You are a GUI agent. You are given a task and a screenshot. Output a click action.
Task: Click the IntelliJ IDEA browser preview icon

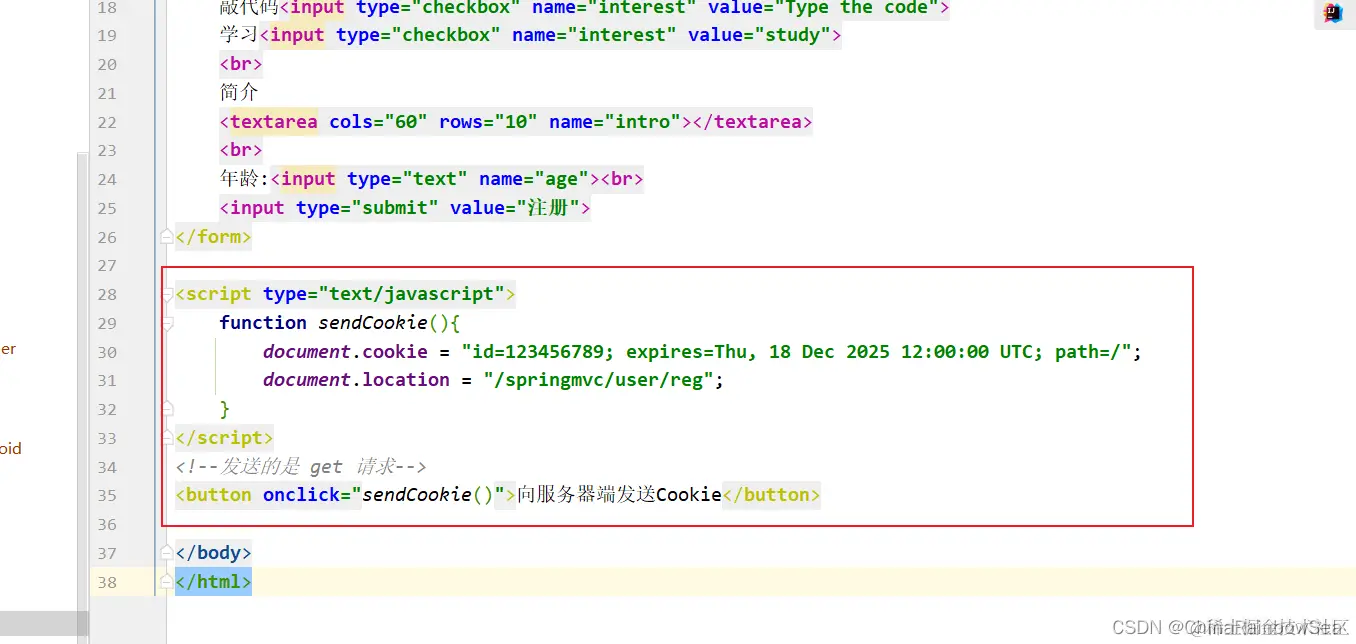(x=1332, y=13)
